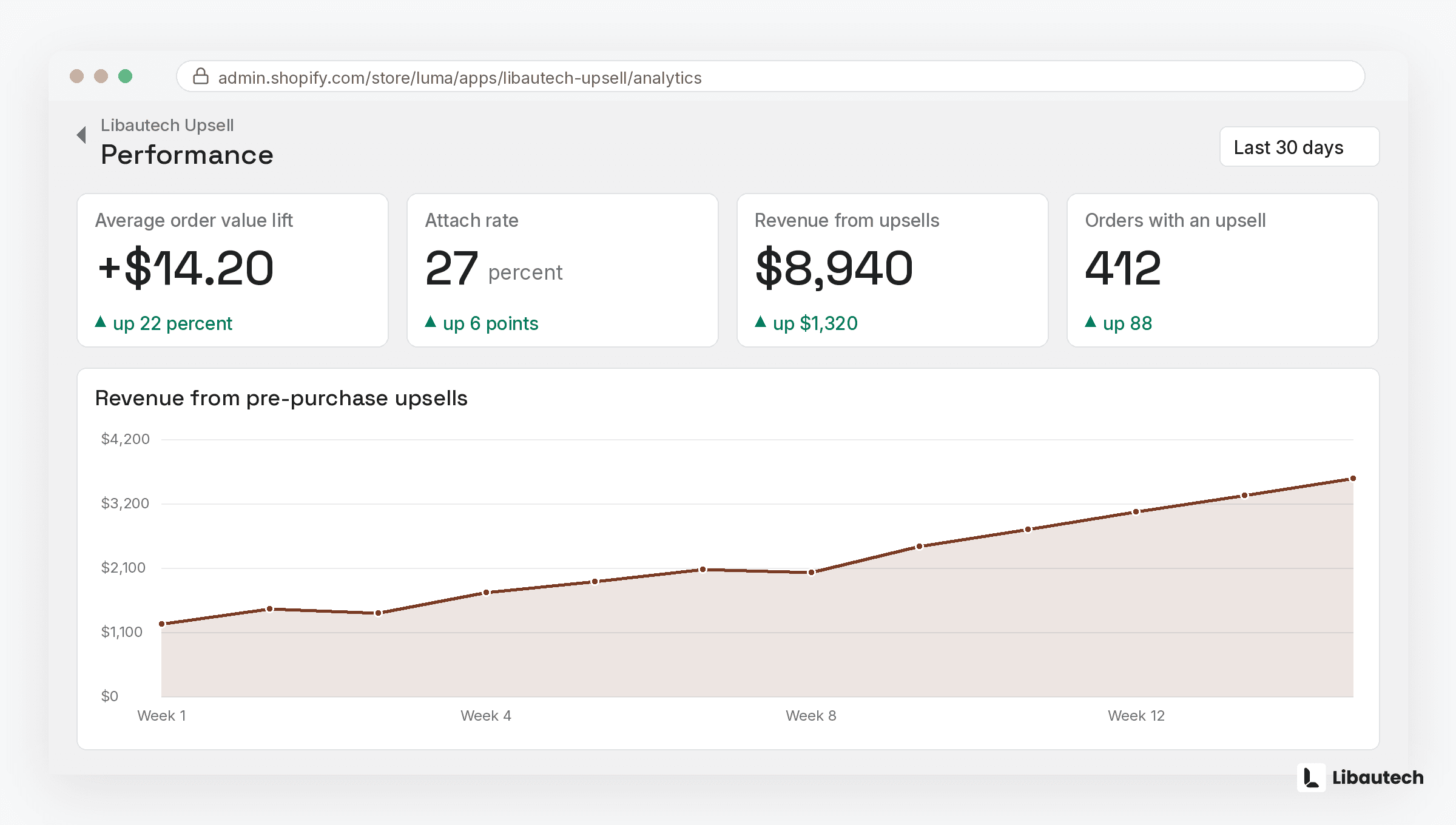Click the green maximize window dot
The image size is (1456, 825).
126,76
